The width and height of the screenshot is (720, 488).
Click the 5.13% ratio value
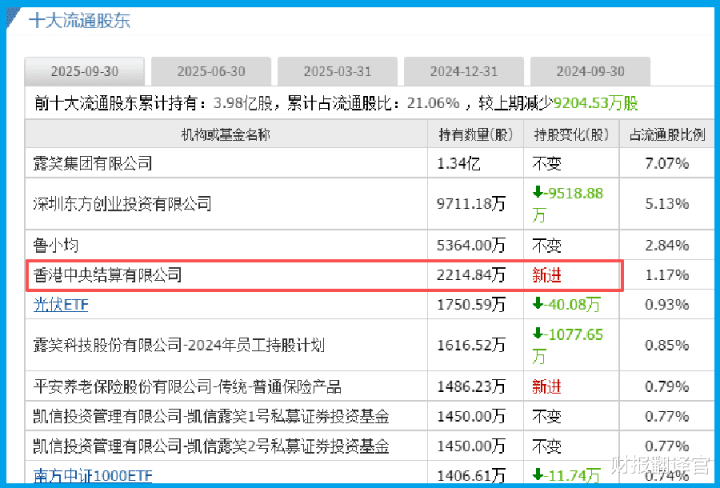click(x=667, y=203)
